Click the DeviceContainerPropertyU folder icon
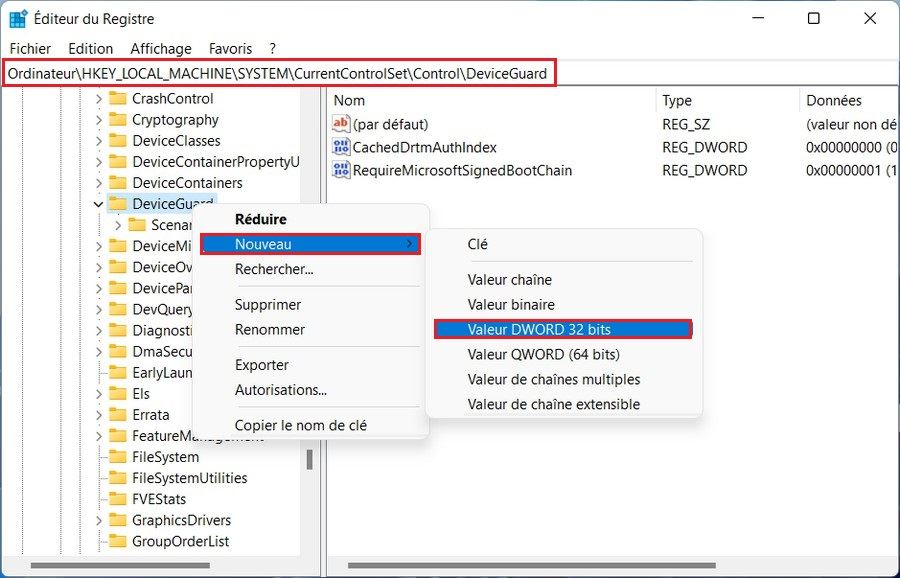This screenshot has width=900, height=578. 118,162
